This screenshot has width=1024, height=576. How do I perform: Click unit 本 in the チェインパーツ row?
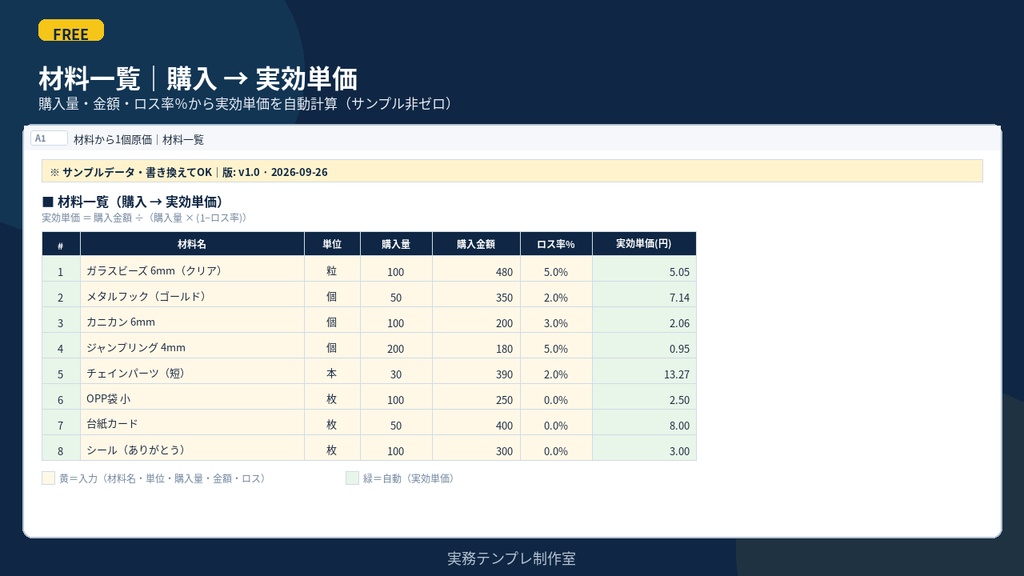tap(332, 373)
